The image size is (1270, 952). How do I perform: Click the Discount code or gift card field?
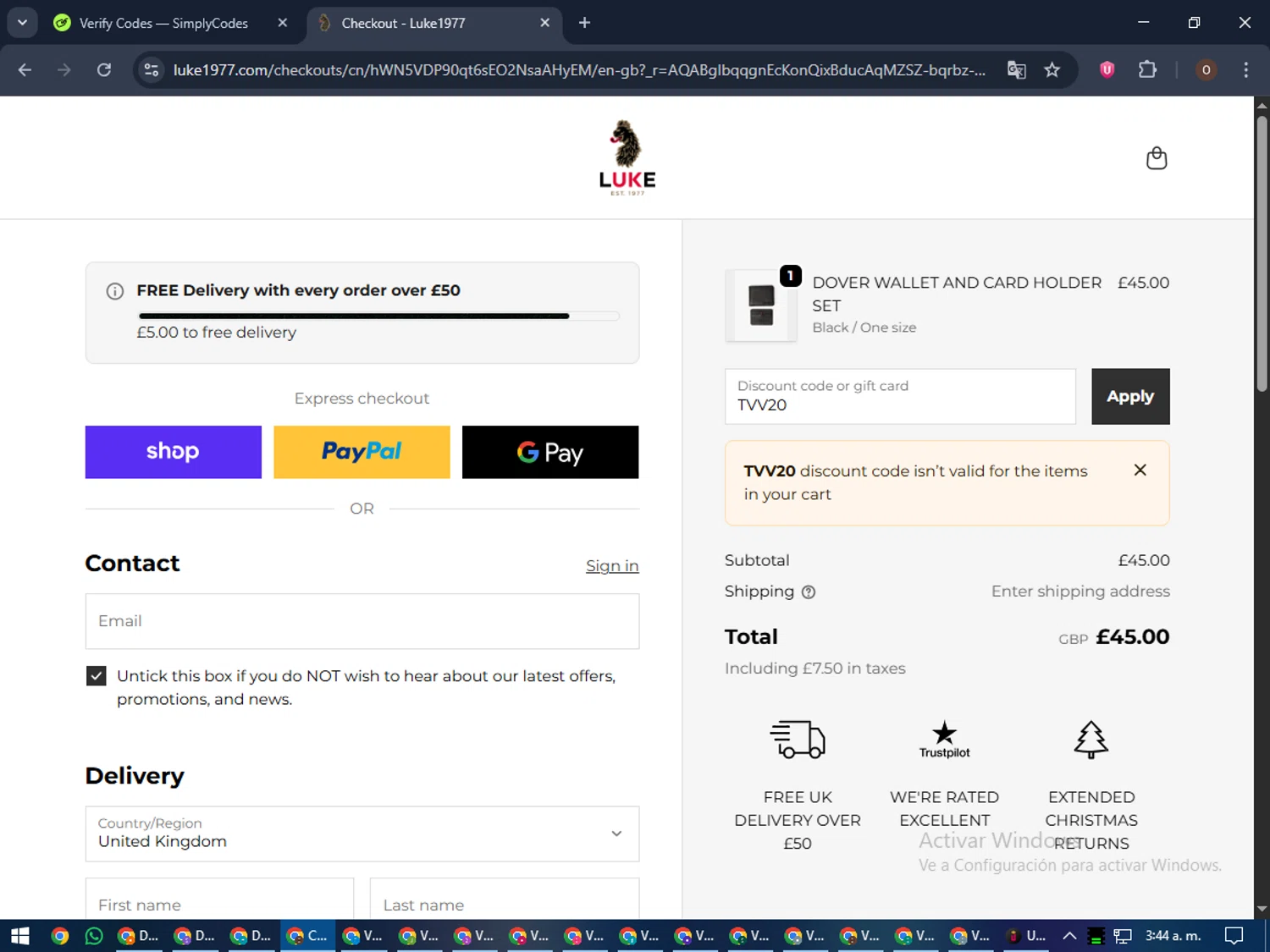(x=900, y=396)
